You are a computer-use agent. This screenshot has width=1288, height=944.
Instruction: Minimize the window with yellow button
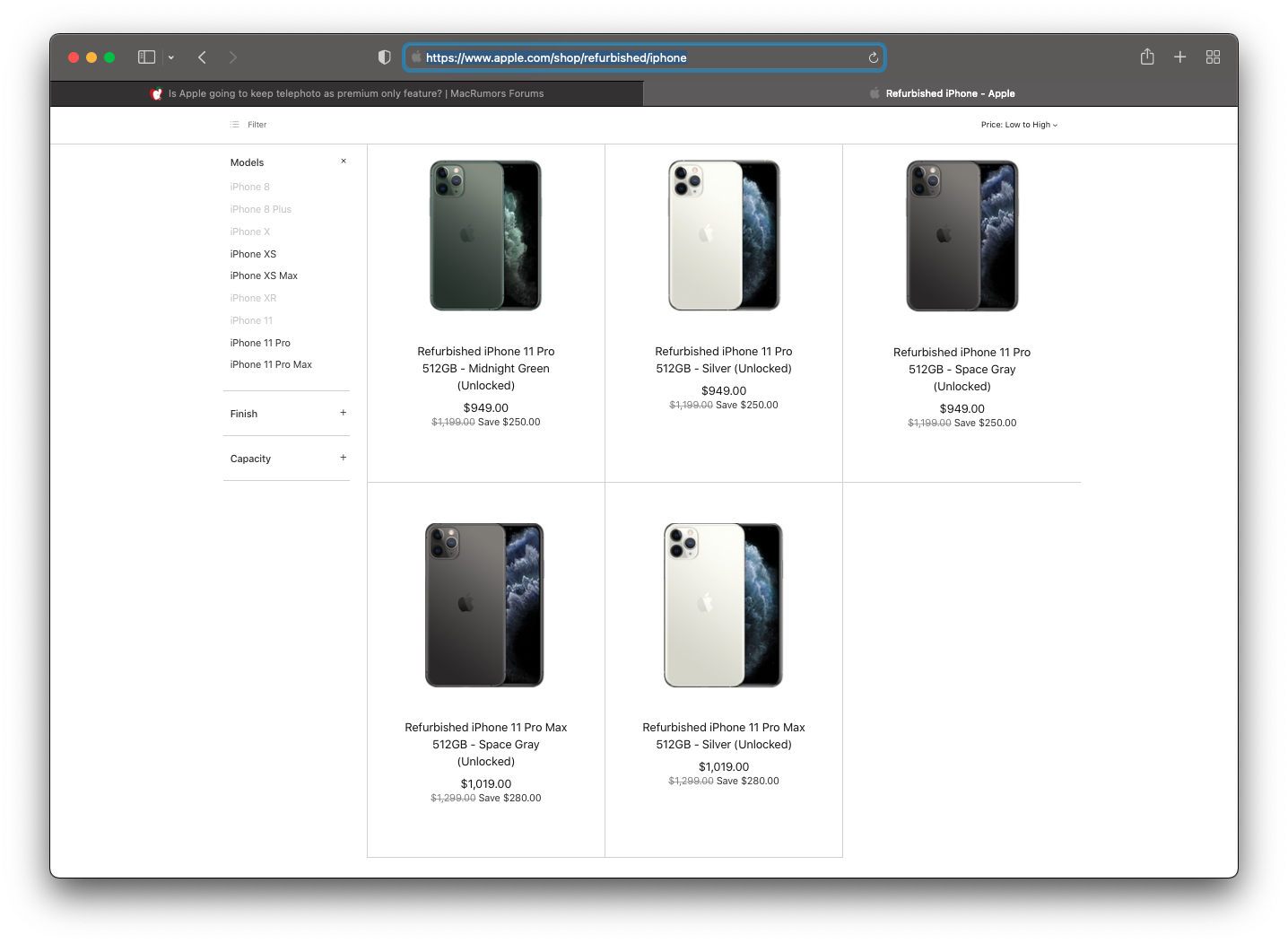91,57
